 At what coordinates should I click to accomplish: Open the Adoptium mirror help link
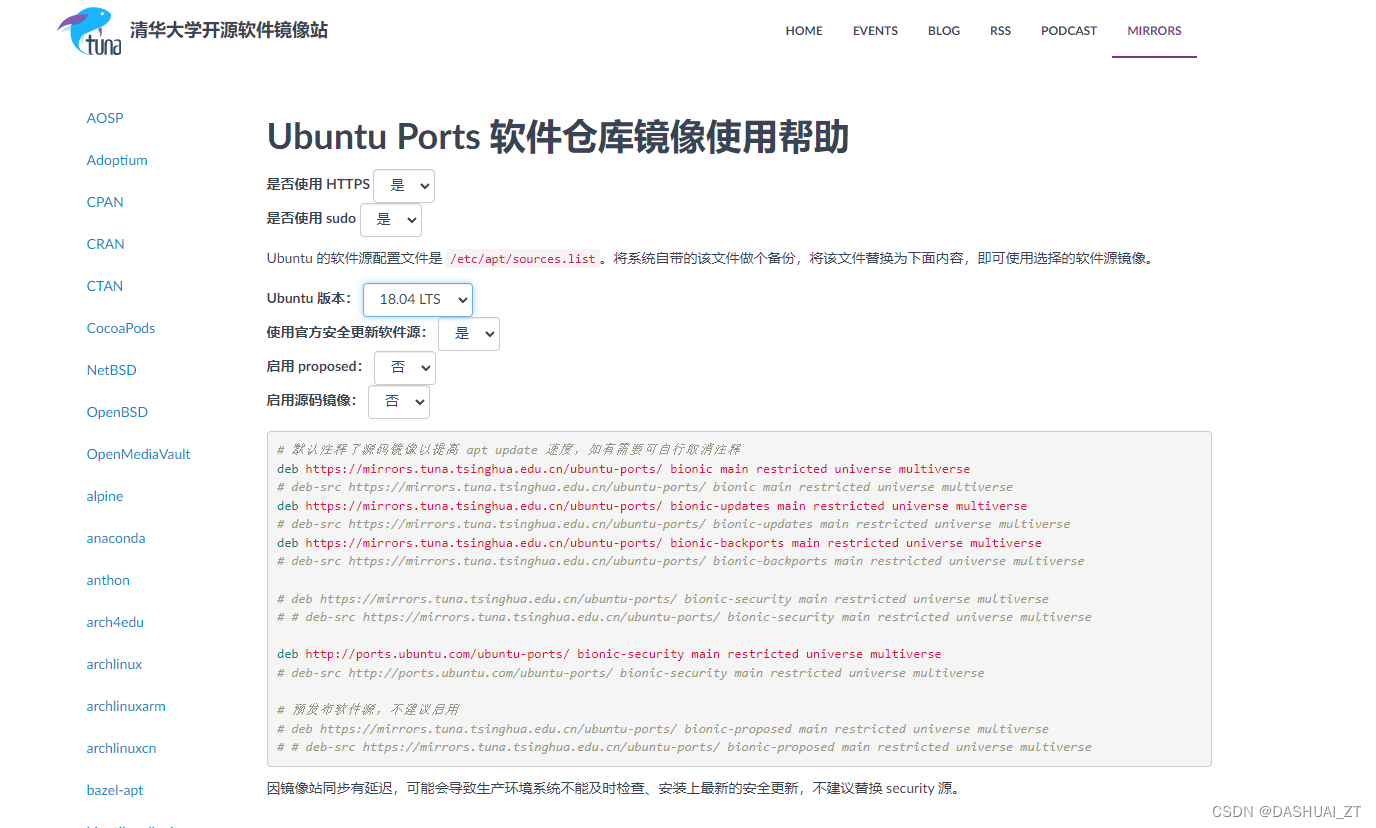117,160
